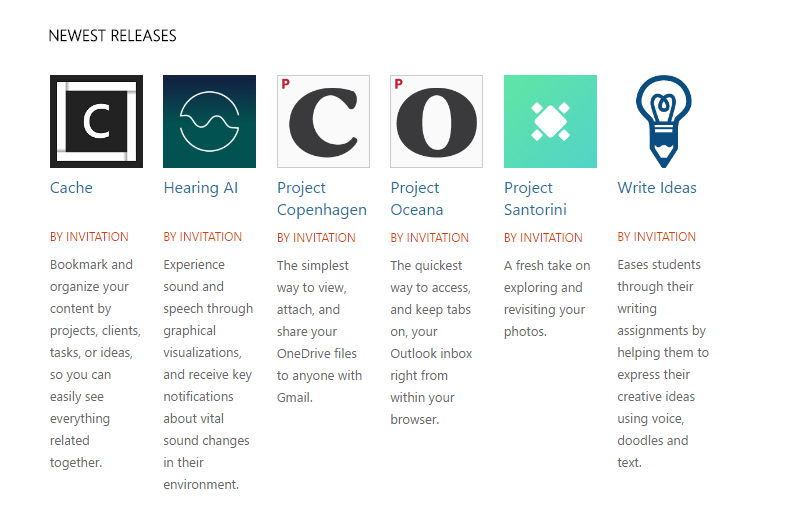The image size is (800, 508).
Task: Click the Cache description about bookmarking content
Action: click(95, 364)
